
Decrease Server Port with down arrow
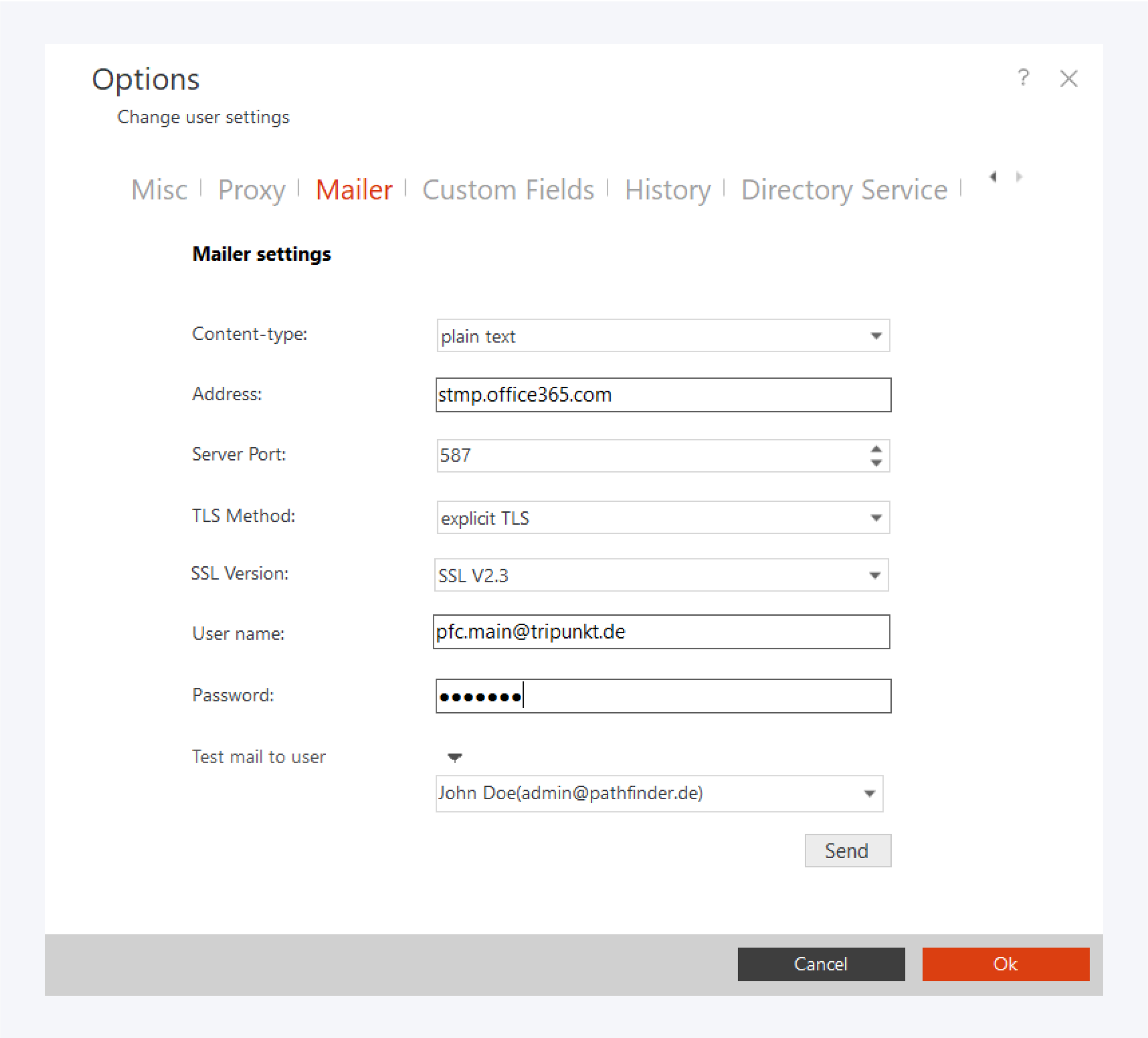click(x=876, y=463)
